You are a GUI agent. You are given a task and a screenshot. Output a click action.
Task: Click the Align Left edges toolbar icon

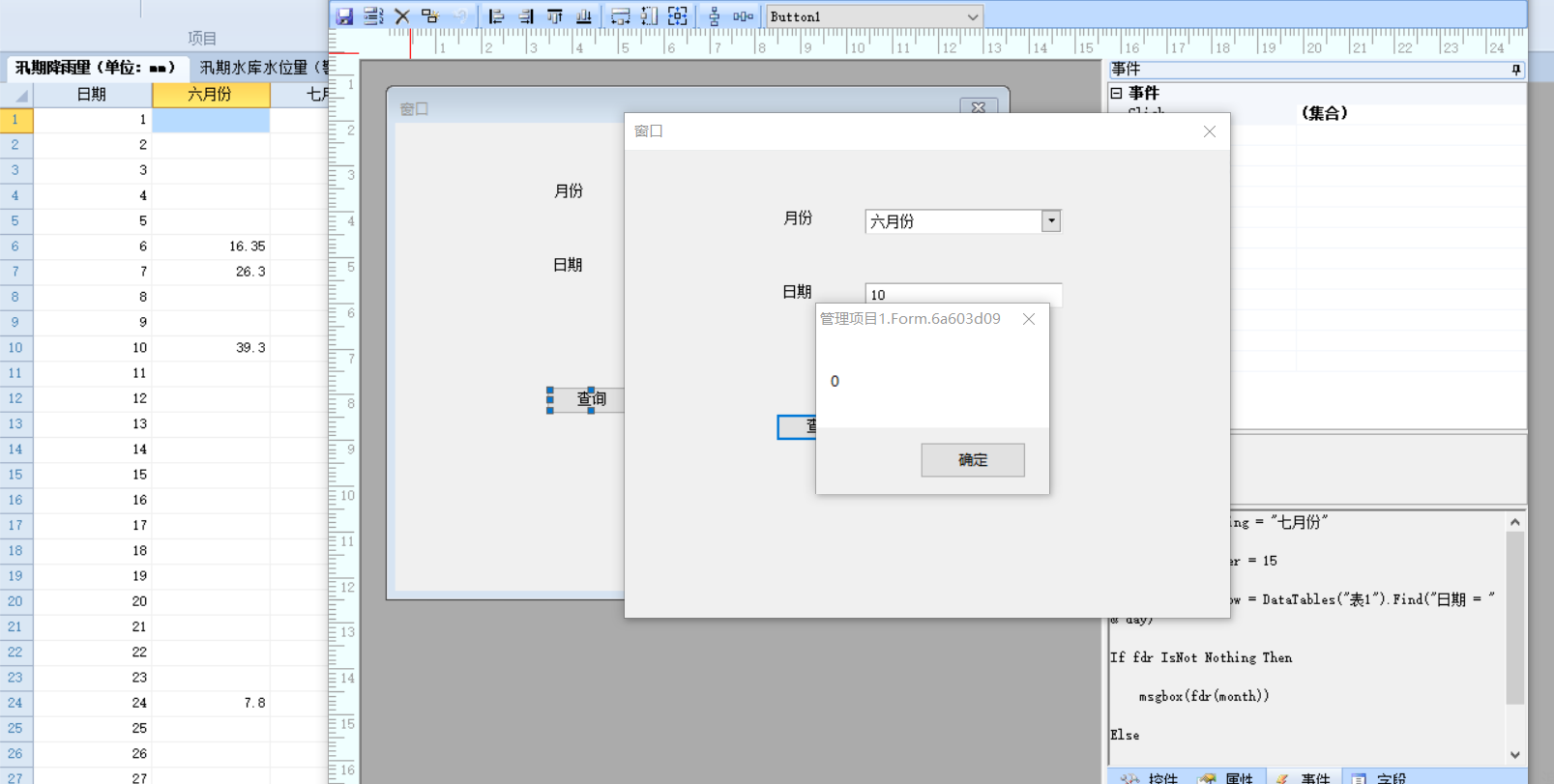coord(496,16)
